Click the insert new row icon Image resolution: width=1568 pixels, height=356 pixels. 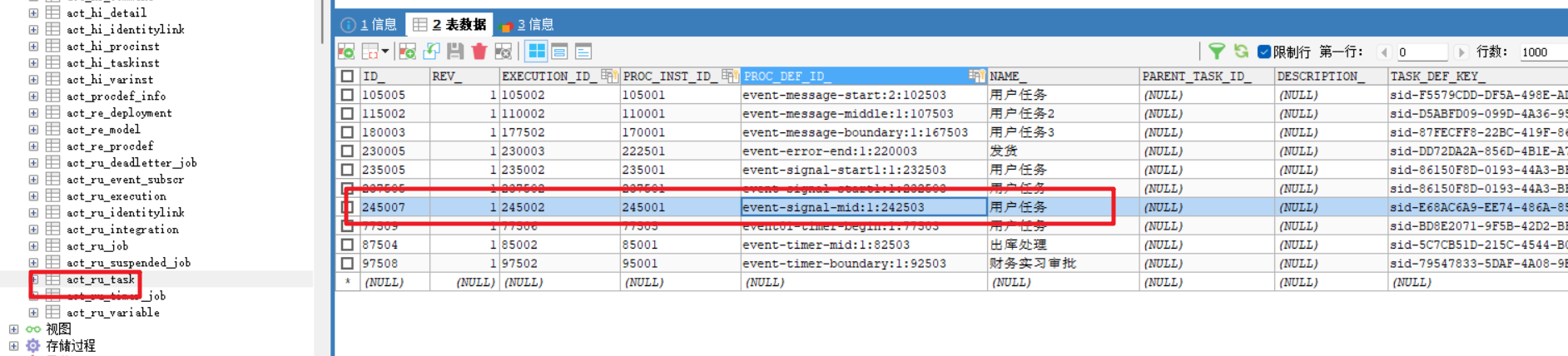coord(407,52)
